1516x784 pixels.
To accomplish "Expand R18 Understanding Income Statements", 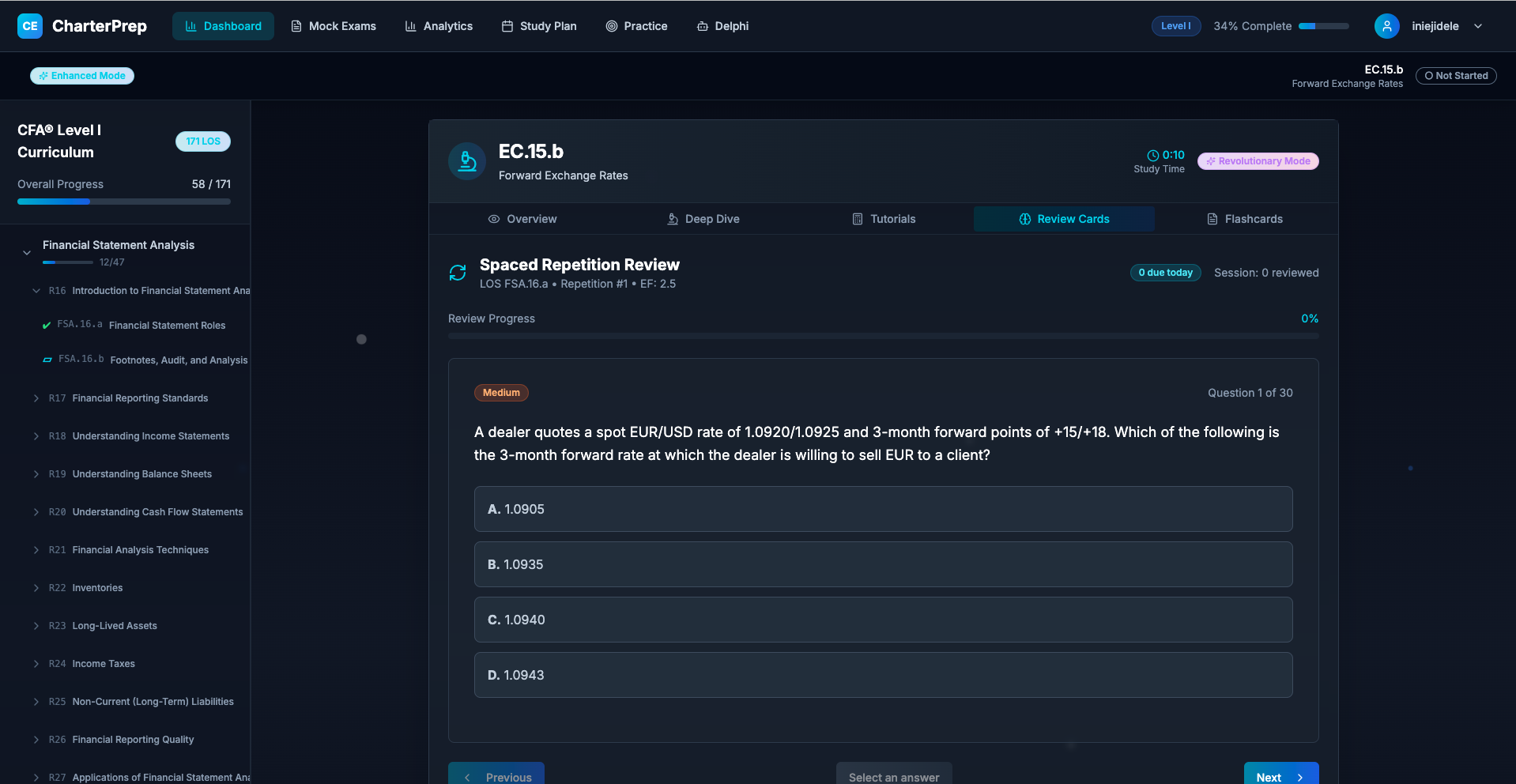I will 36,436.
